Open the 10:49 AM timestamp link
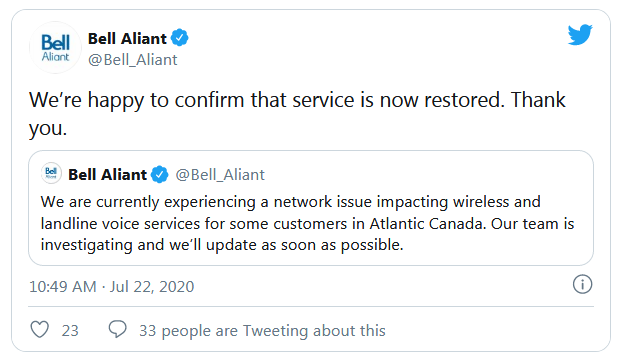Image resolution: width=621 pixels, height=361 pixels. coord(63,286)
